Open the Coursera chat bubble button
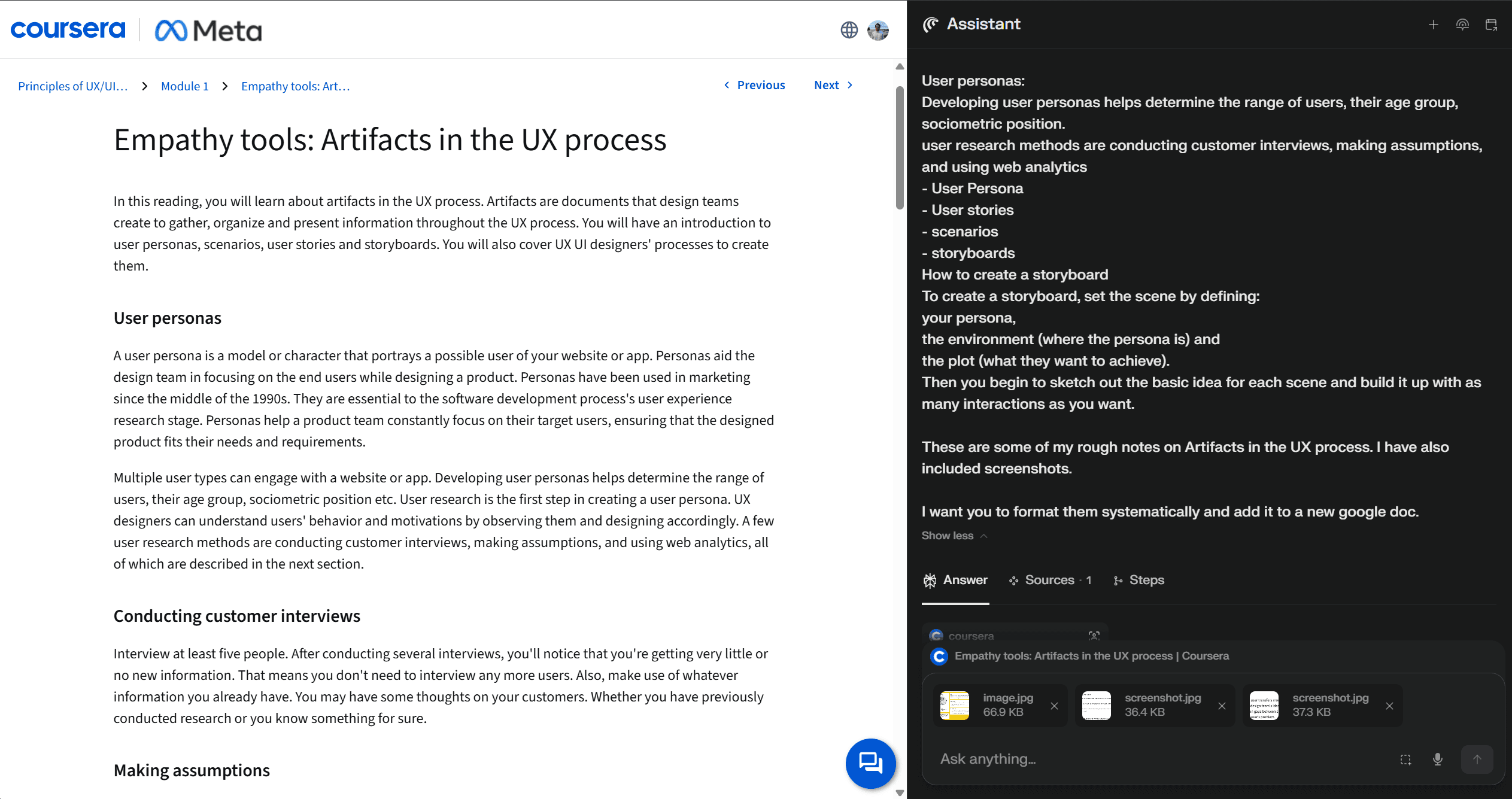The image size is (1512, 799). tap(870, 763)
